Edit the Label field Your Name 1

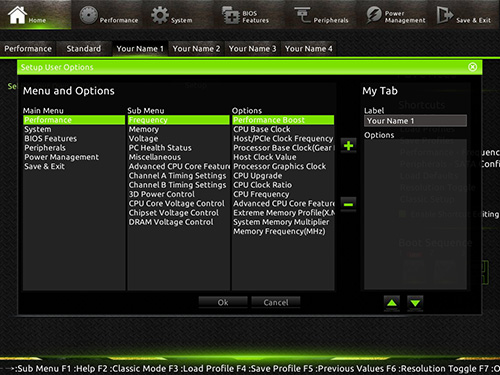[415, 121]
